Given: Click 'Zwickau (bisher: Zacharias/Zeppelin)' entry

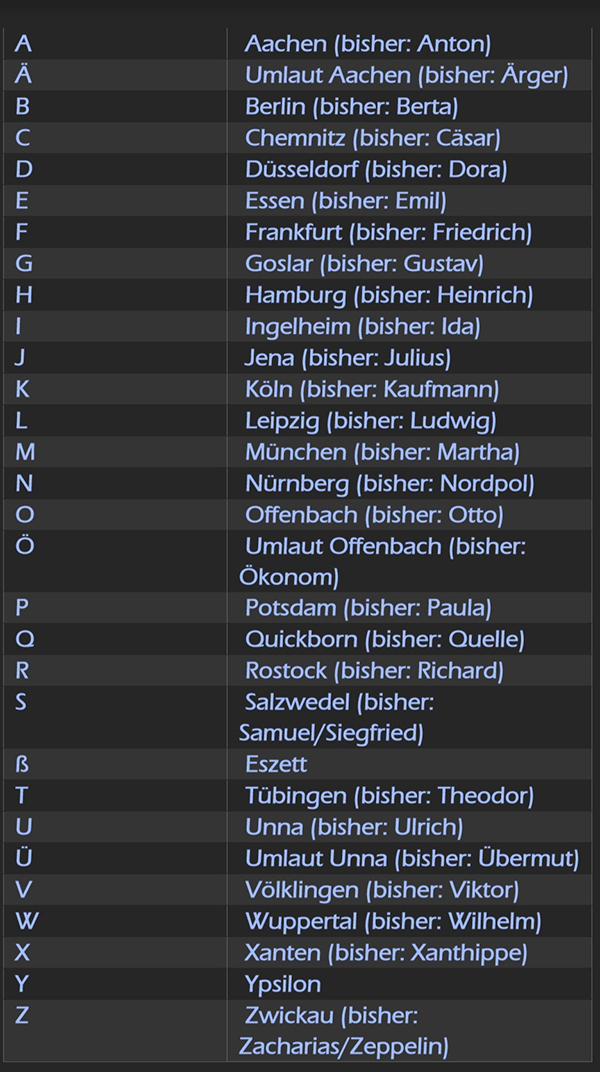Looking at the screenshot, I should pos(344,1031).
